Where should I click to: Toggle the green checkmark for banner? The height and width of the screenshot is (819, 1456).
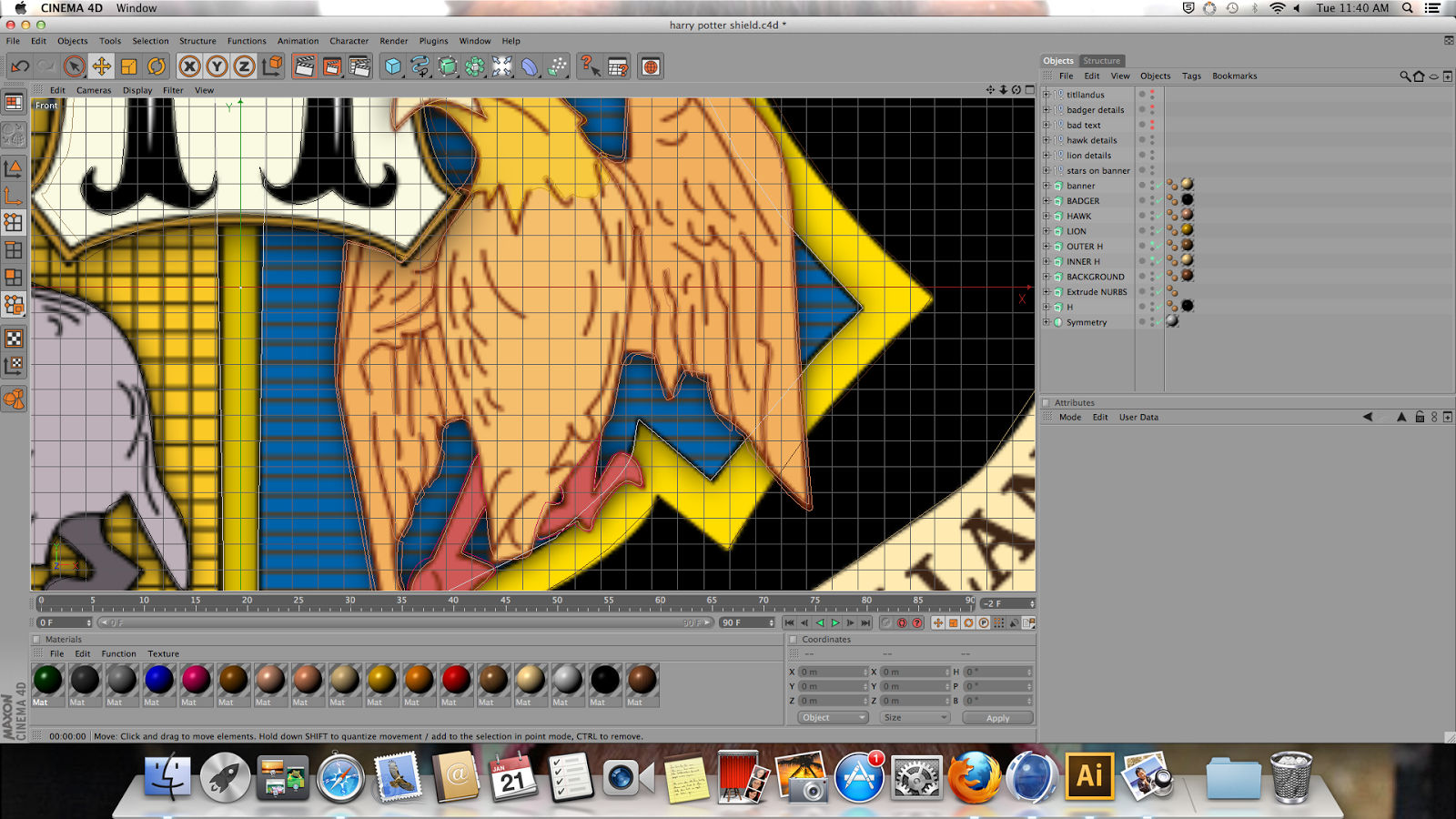point(1158,186)
